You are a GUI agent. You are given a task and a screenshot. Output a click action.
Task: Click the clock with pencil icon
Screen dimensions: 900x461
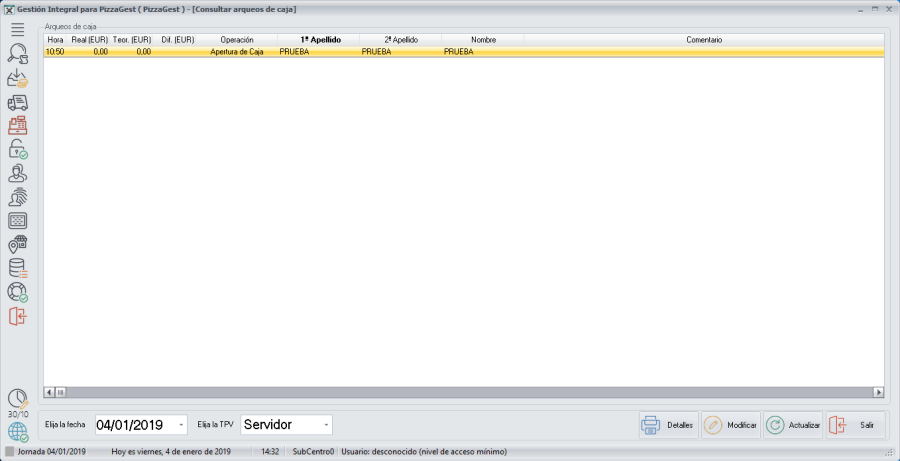coord(17,399)
